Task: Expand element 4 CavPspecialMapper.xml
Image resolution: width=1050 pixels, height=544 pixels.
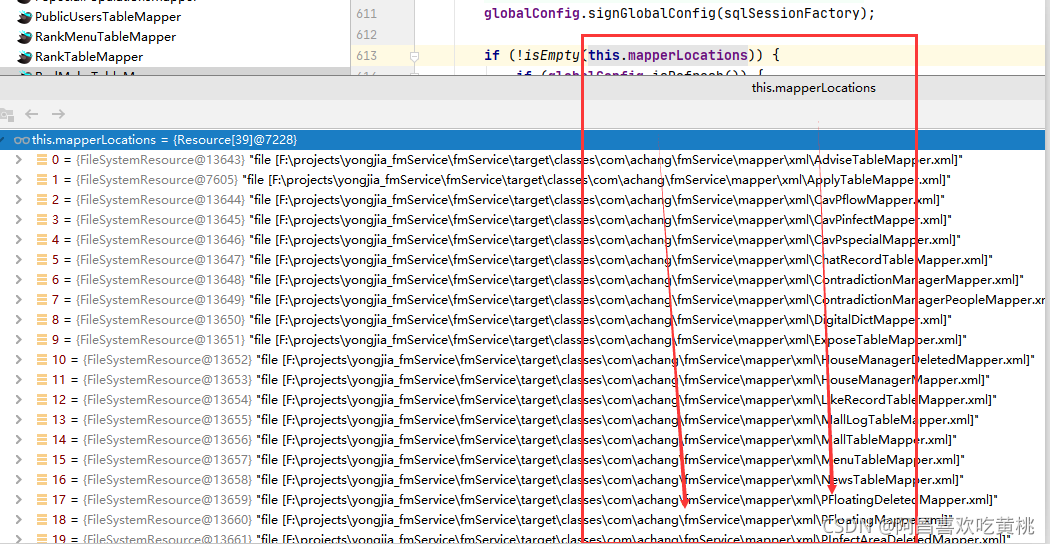Action: click(19, 240)
